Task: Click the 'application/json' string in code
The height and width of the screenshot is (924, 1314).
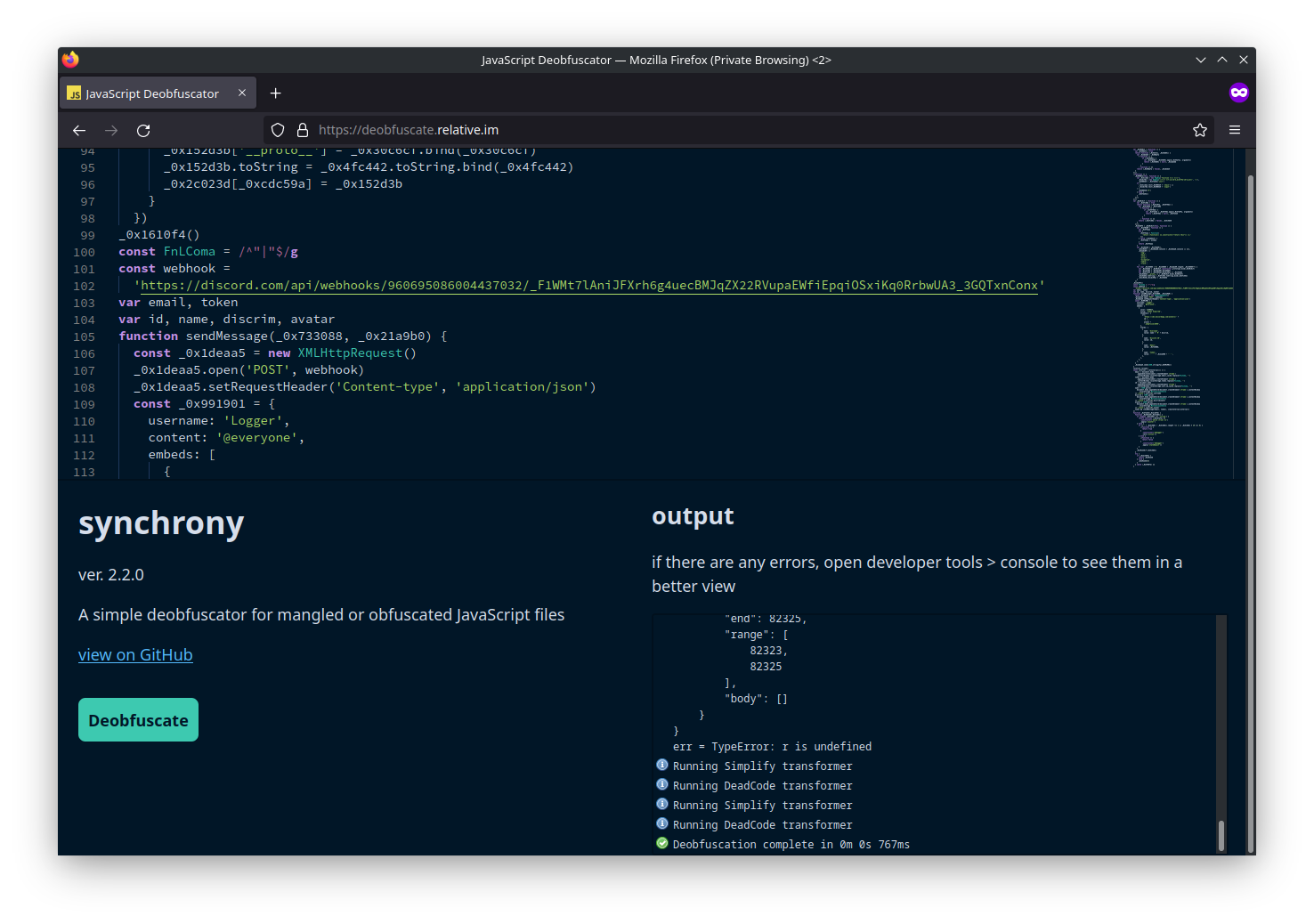Action: pos(522,387)
